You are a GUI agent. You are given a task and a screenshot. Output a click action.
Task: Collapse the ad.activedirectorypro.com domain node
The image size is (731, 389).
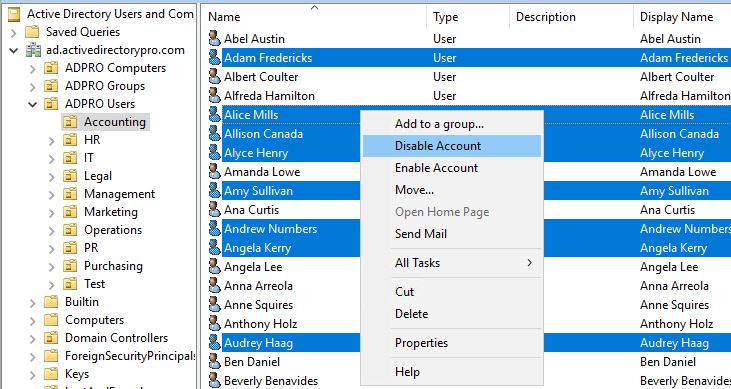pyautogui.click(x=14, y=50)
